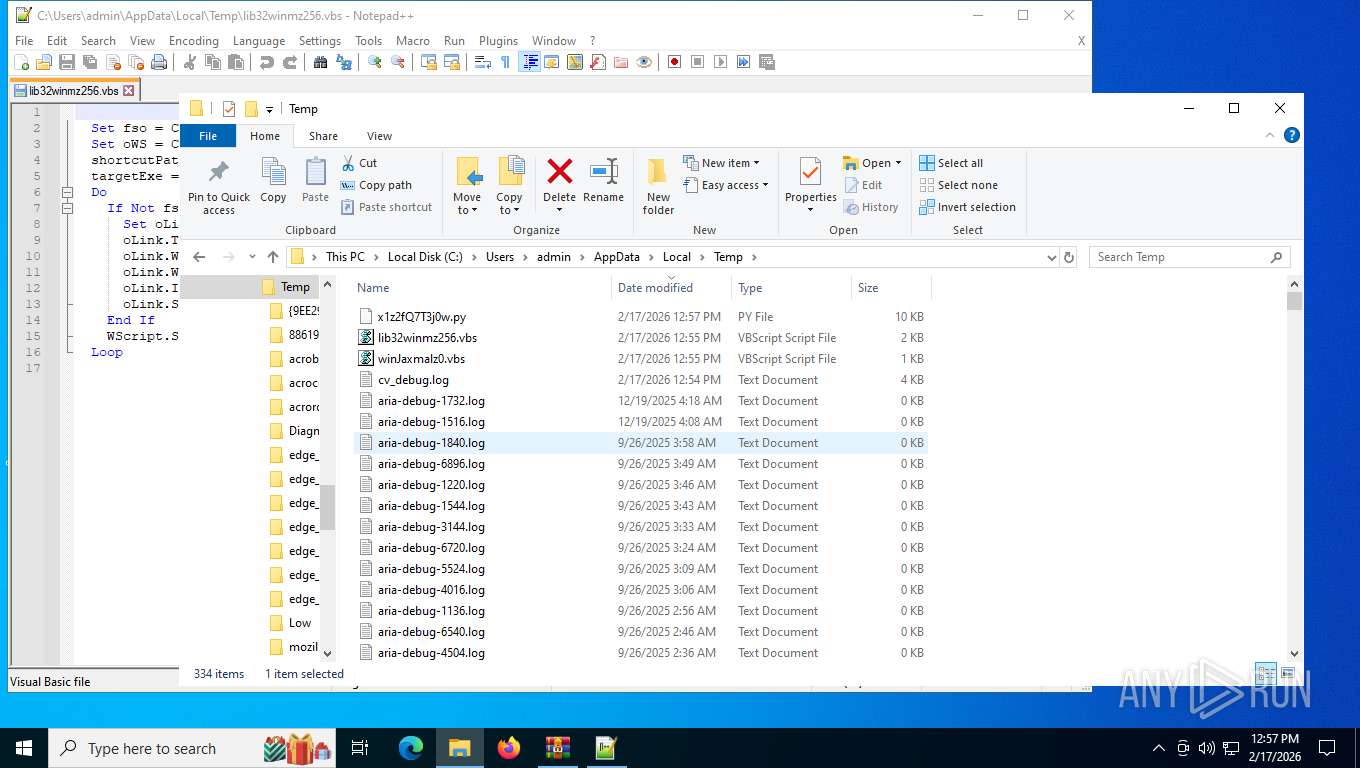This screenshot has height=768, width=1360.
Task: Select file x1z2fQ7T3j0w.py
Action: click(x=421, y=317)
